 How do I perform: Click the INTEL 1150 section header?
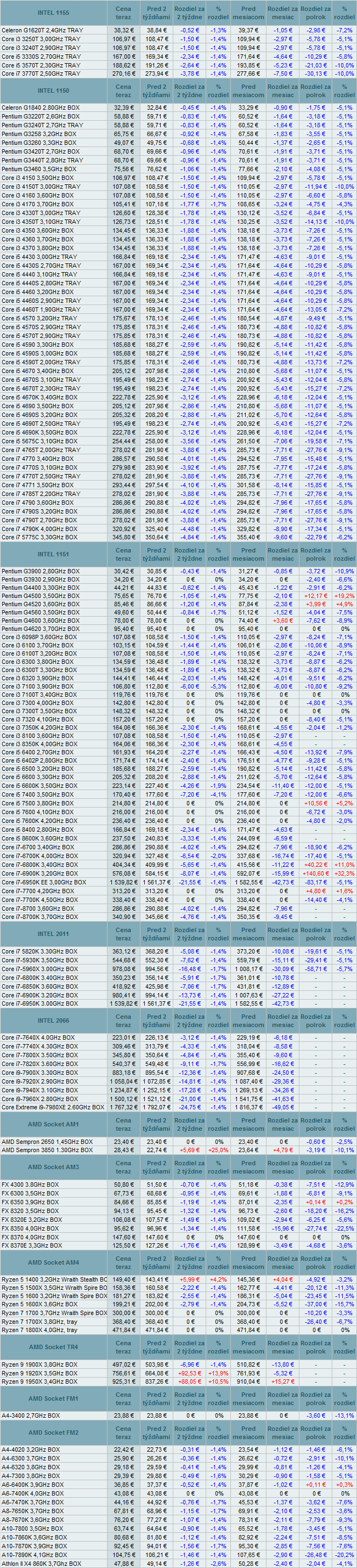(54, 91)
